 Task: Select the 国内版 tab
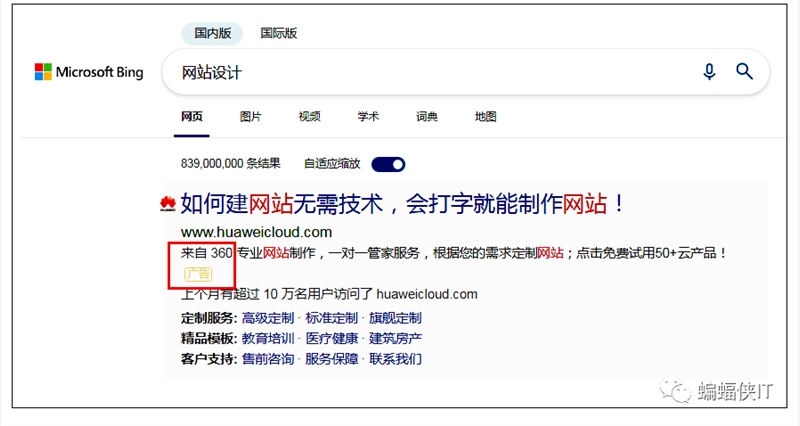point(212,33)
